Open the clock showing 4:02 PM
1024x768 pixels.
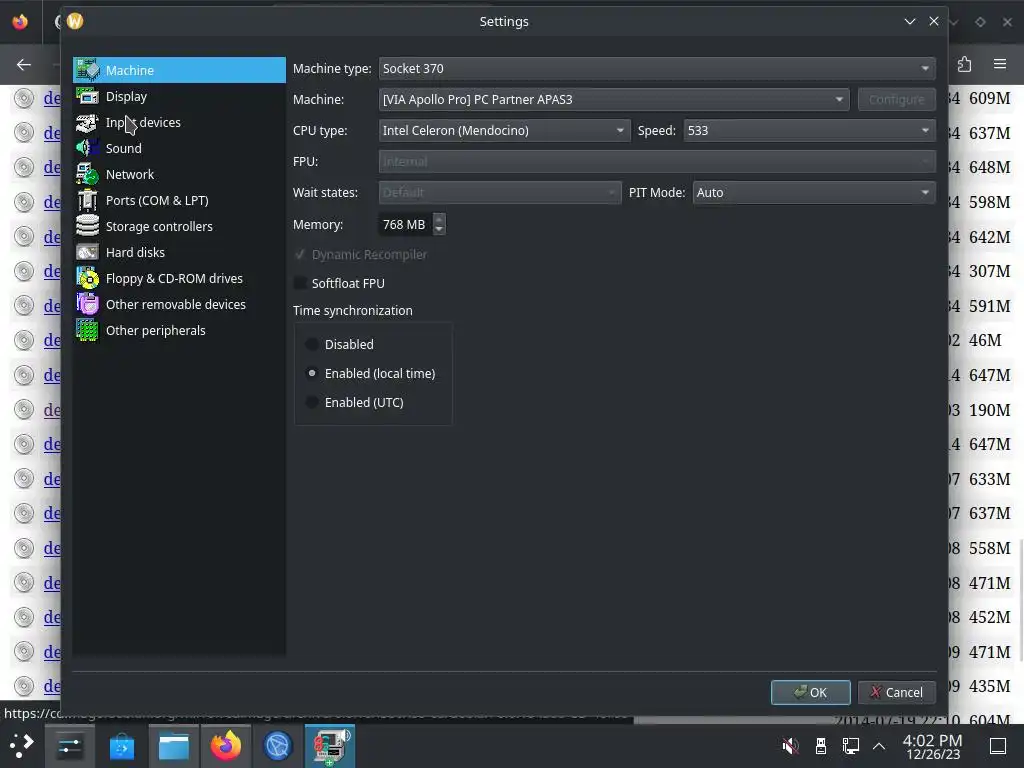(933, 746)
